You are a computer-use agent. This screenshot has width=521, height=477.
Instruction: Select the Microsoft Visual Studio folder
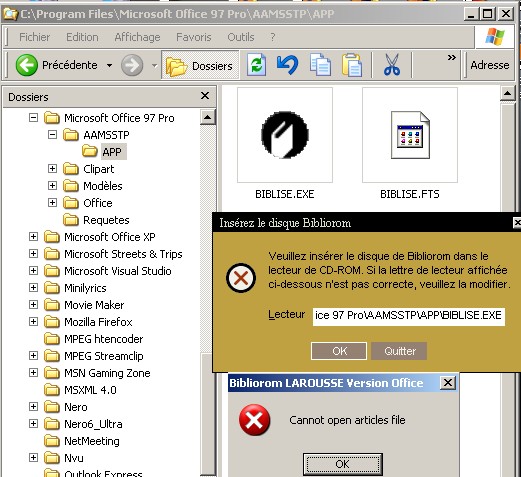pos(118,271)
